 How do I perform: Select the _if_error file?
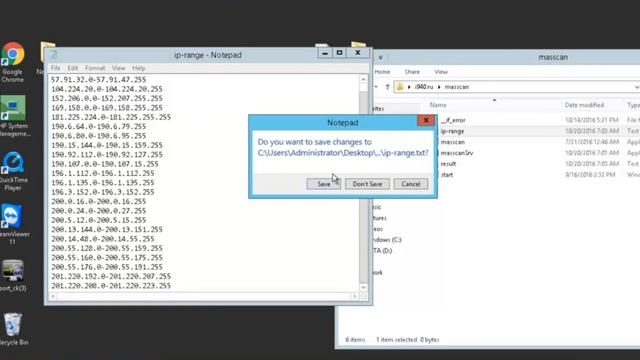tap(453, 120)
